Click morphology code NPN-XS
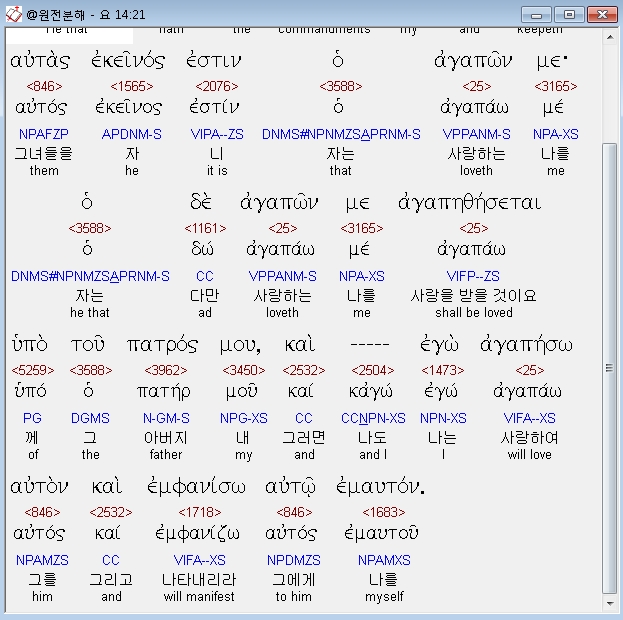The image size is (623, 620). coord(443,418)
